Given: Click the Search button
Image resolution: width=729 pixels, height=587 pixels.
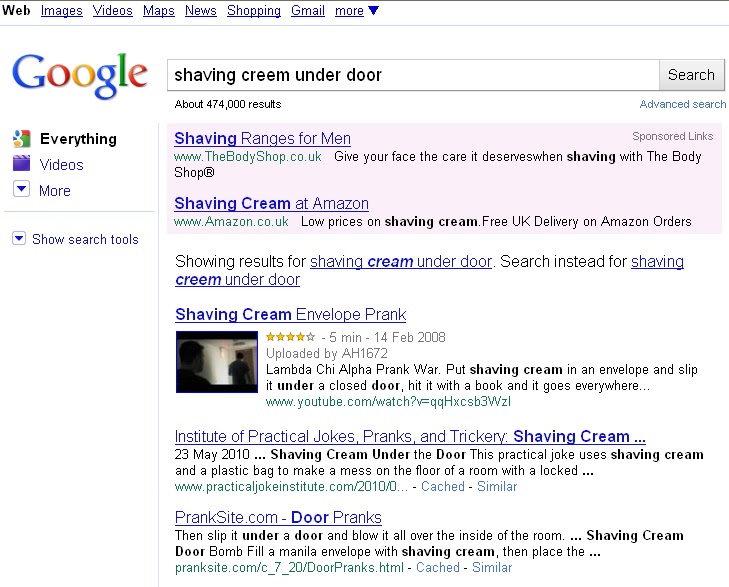Looking at the screenshot, I should tap(691, 75).
